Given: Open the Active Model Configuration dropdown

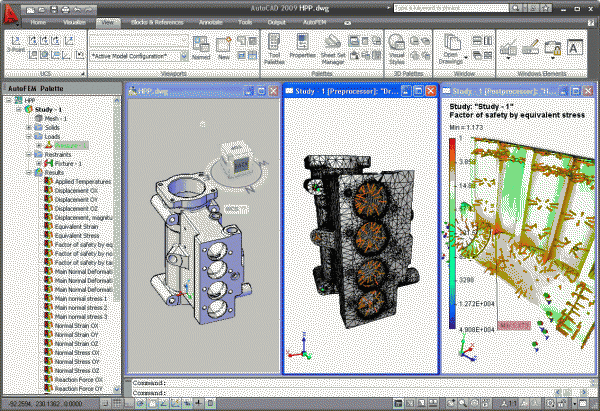Looking at the screenshot, I should (184, 56).
